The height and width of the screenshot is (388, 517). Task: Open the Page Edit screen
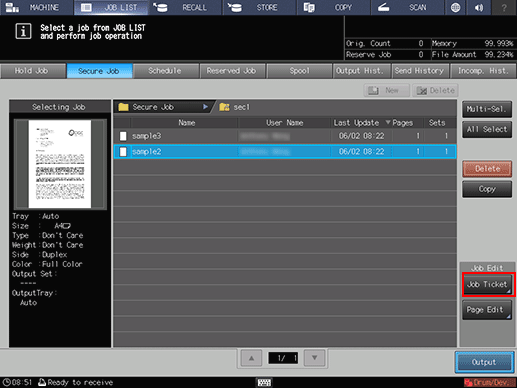487,310
